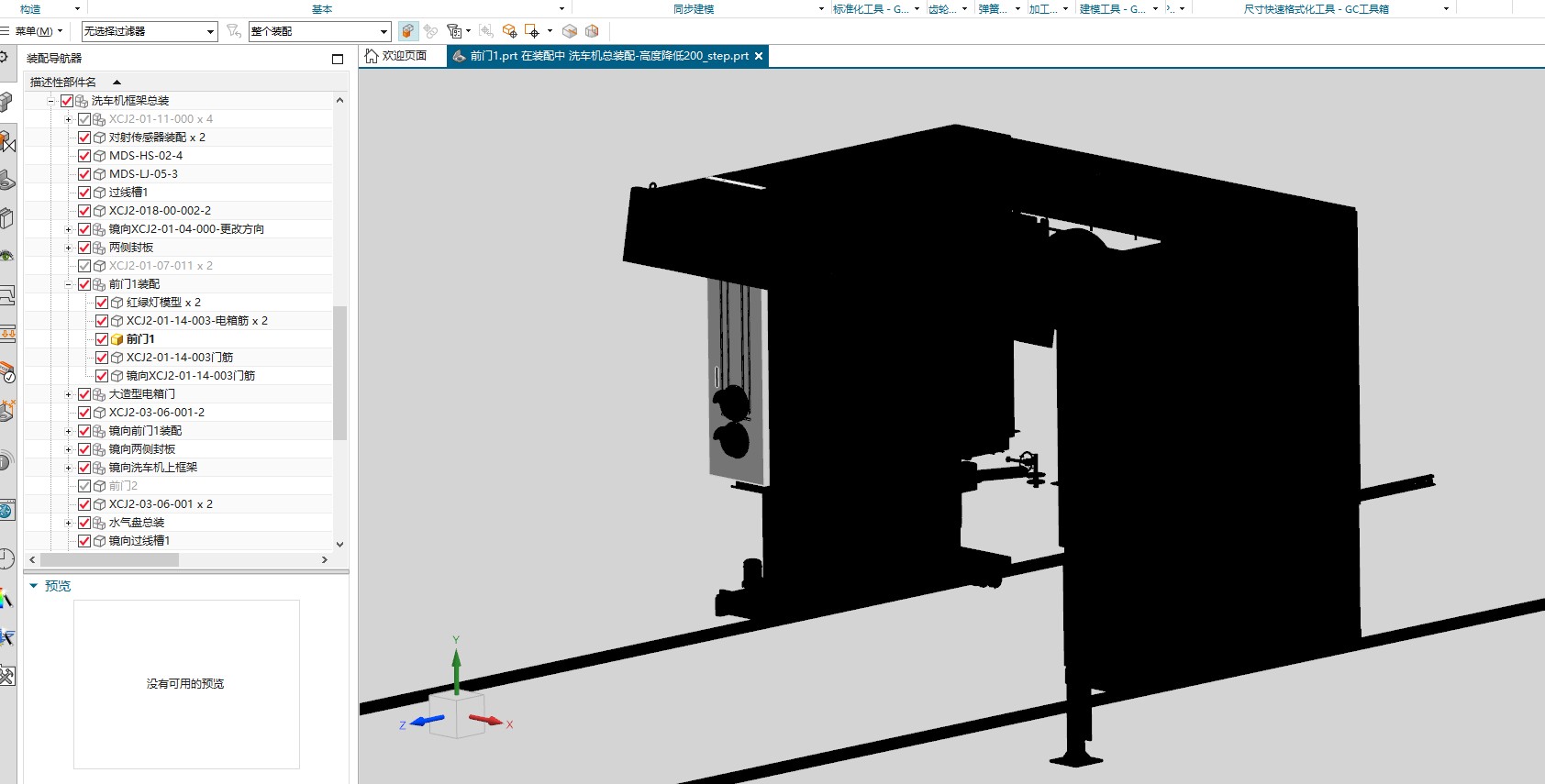1545x784 pixels.
Task: Toggle checkbox for 过线槽1
Action: coord(84,193)
